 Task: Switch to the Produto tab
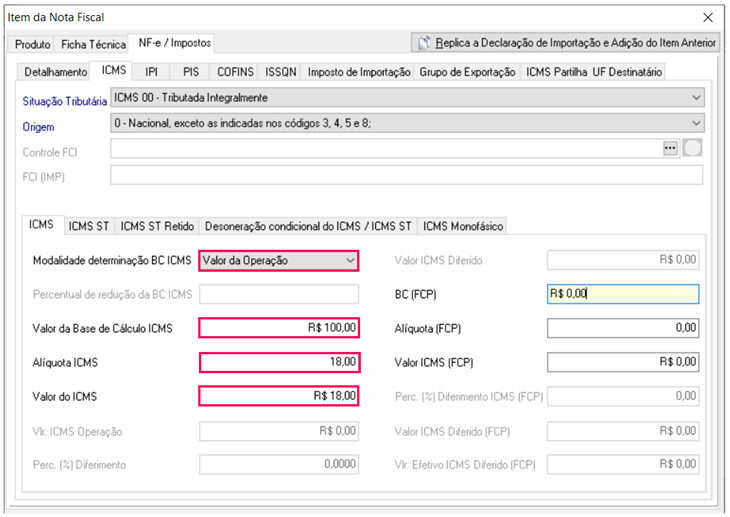(x=32, y=44)
